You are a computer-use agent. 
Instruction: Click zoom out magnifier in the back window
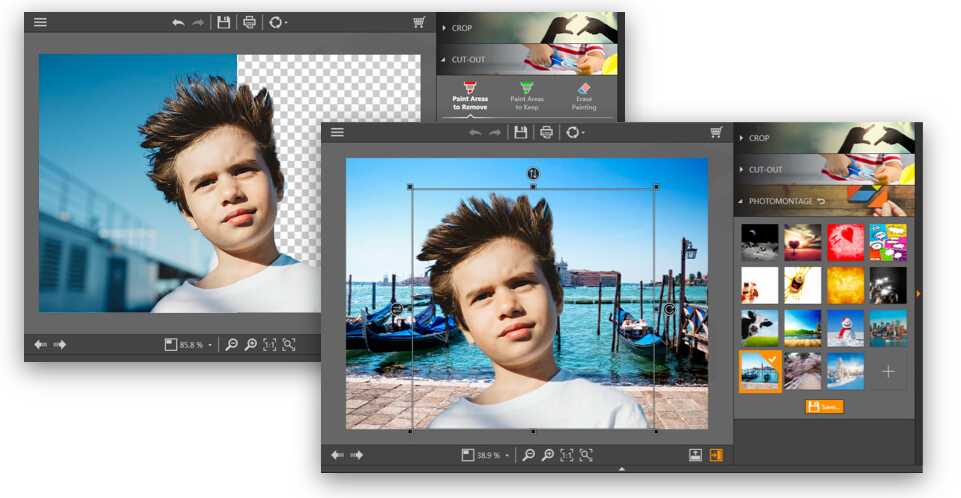pos(231,345)
